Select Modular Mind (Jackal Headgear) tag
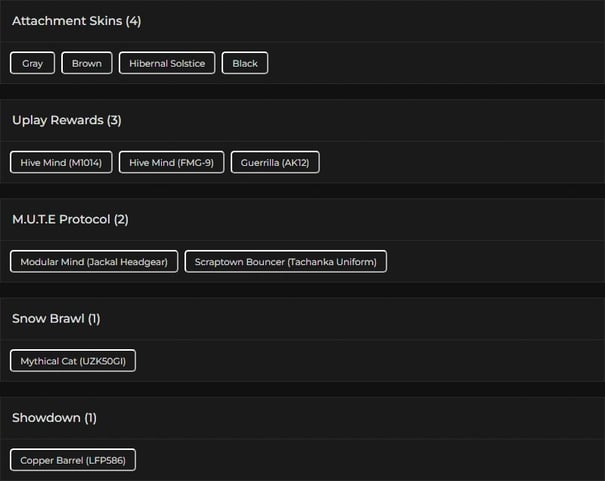 (94, 262)
